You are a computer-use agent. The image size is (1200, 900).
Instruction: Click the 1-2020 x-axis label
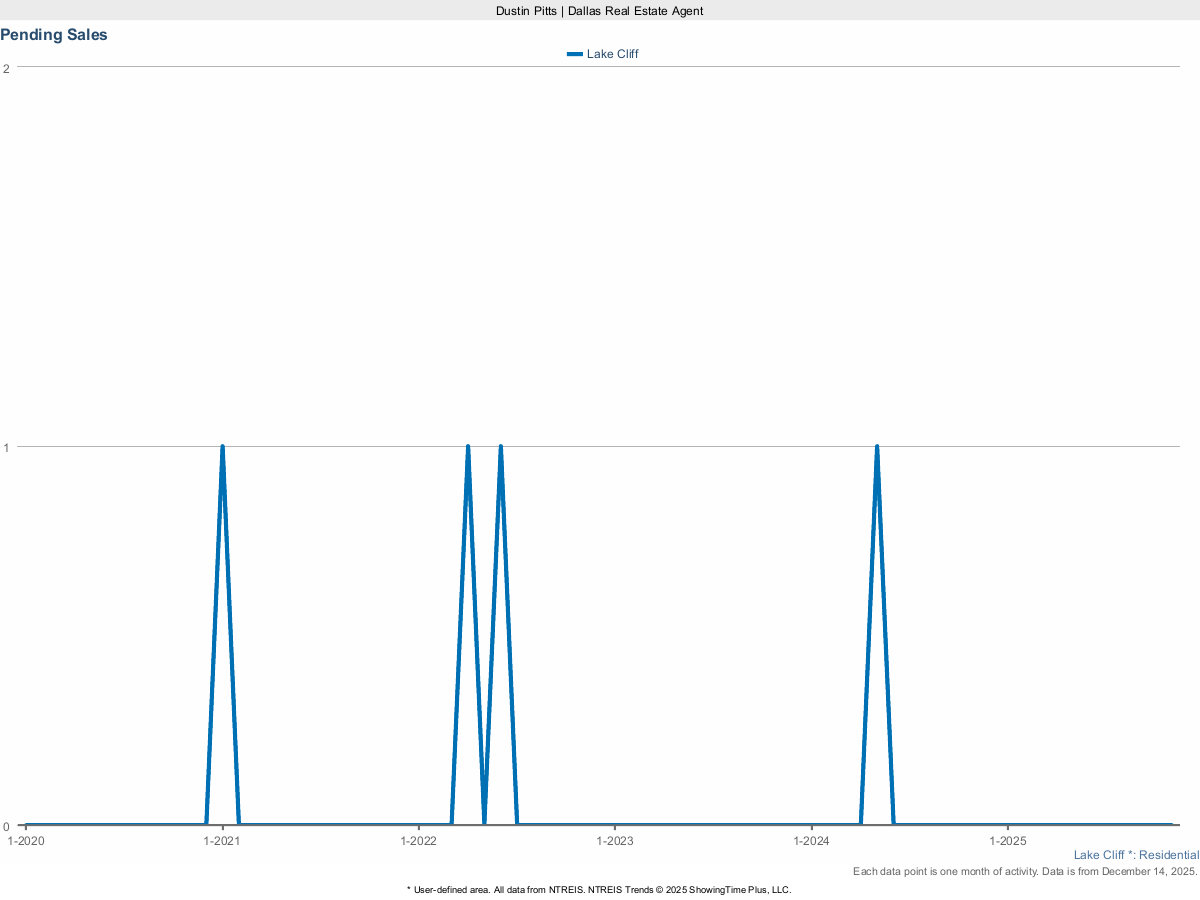tap(26, 841)
